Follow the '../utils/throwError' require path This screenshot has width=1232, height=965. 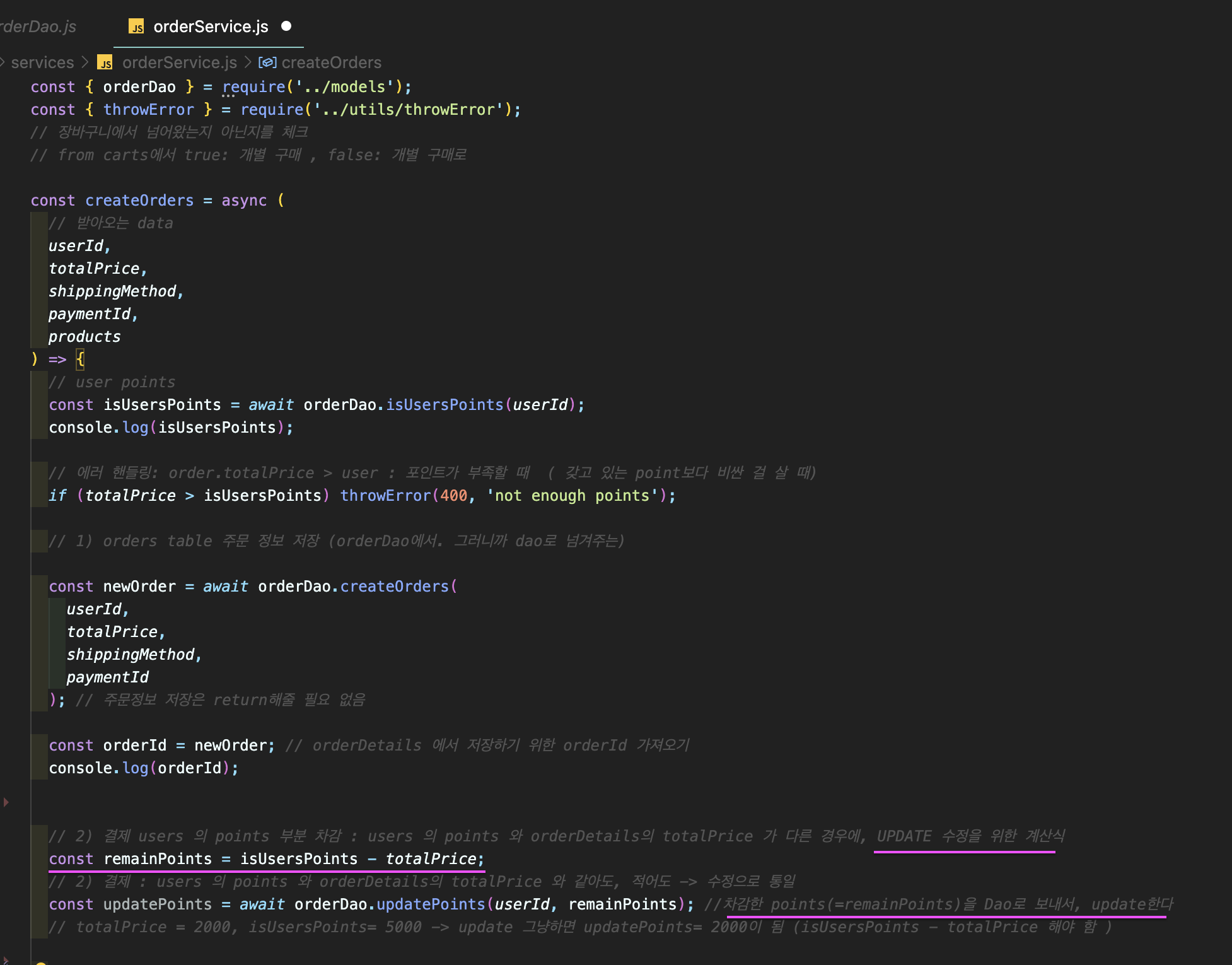408,110
